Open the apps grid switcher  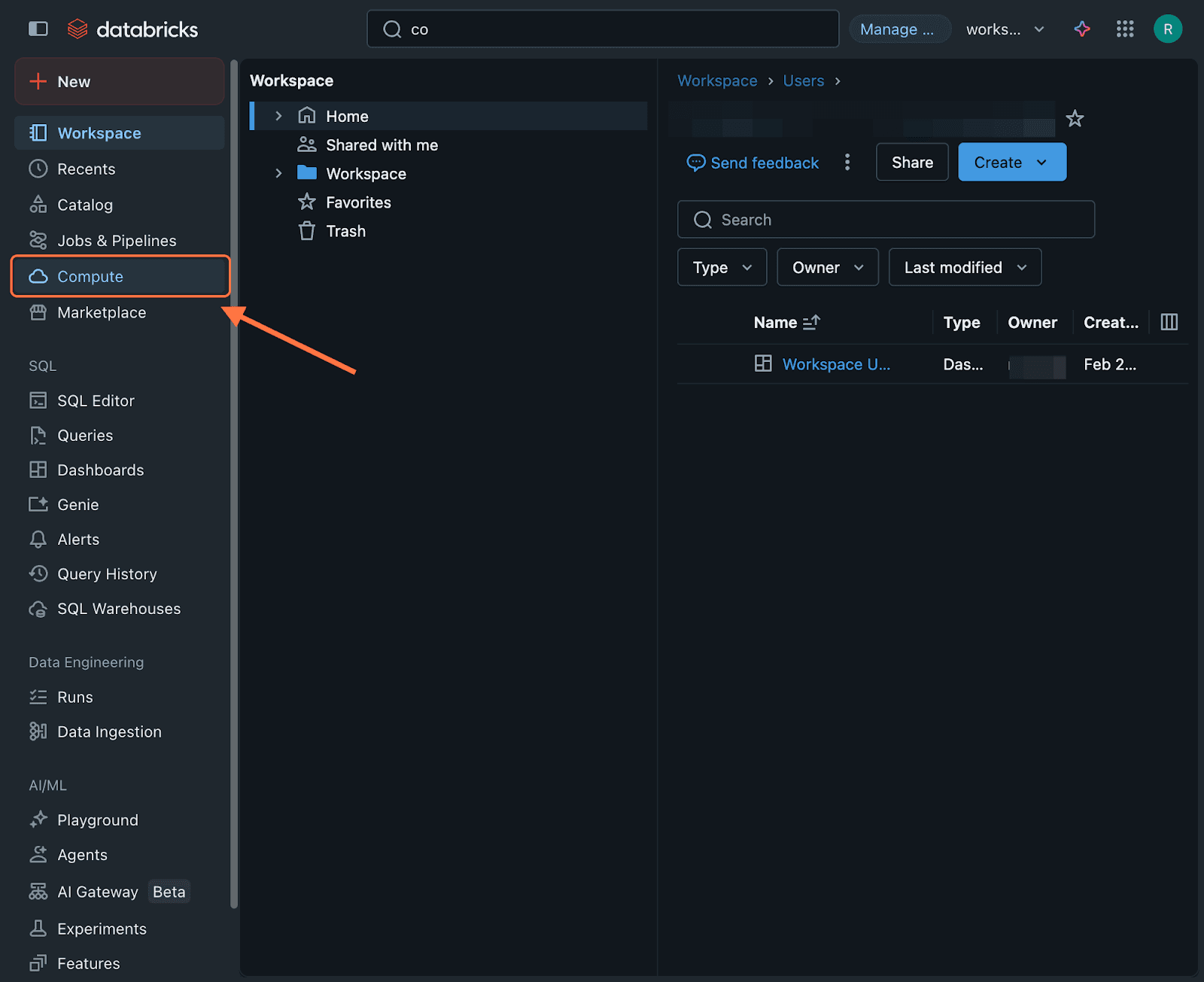(1125, 29)
